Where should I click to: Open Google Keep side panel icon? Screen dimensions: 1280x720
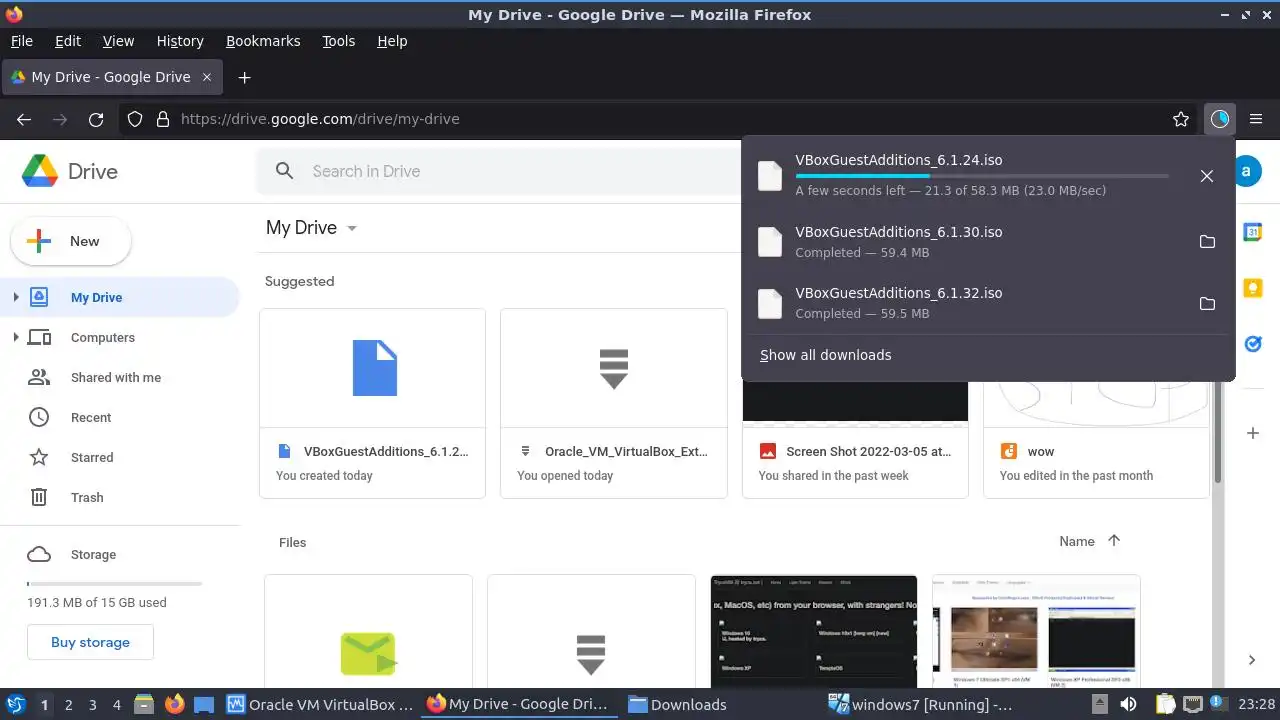1252,288
